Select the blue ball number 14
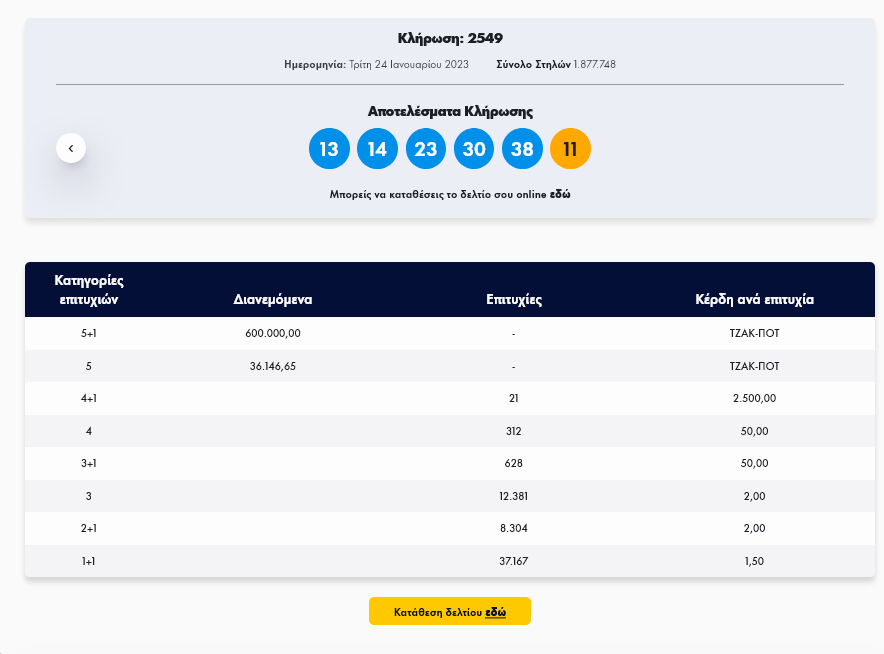This screenshot has height=654, width=884. [x=377, y=149]
